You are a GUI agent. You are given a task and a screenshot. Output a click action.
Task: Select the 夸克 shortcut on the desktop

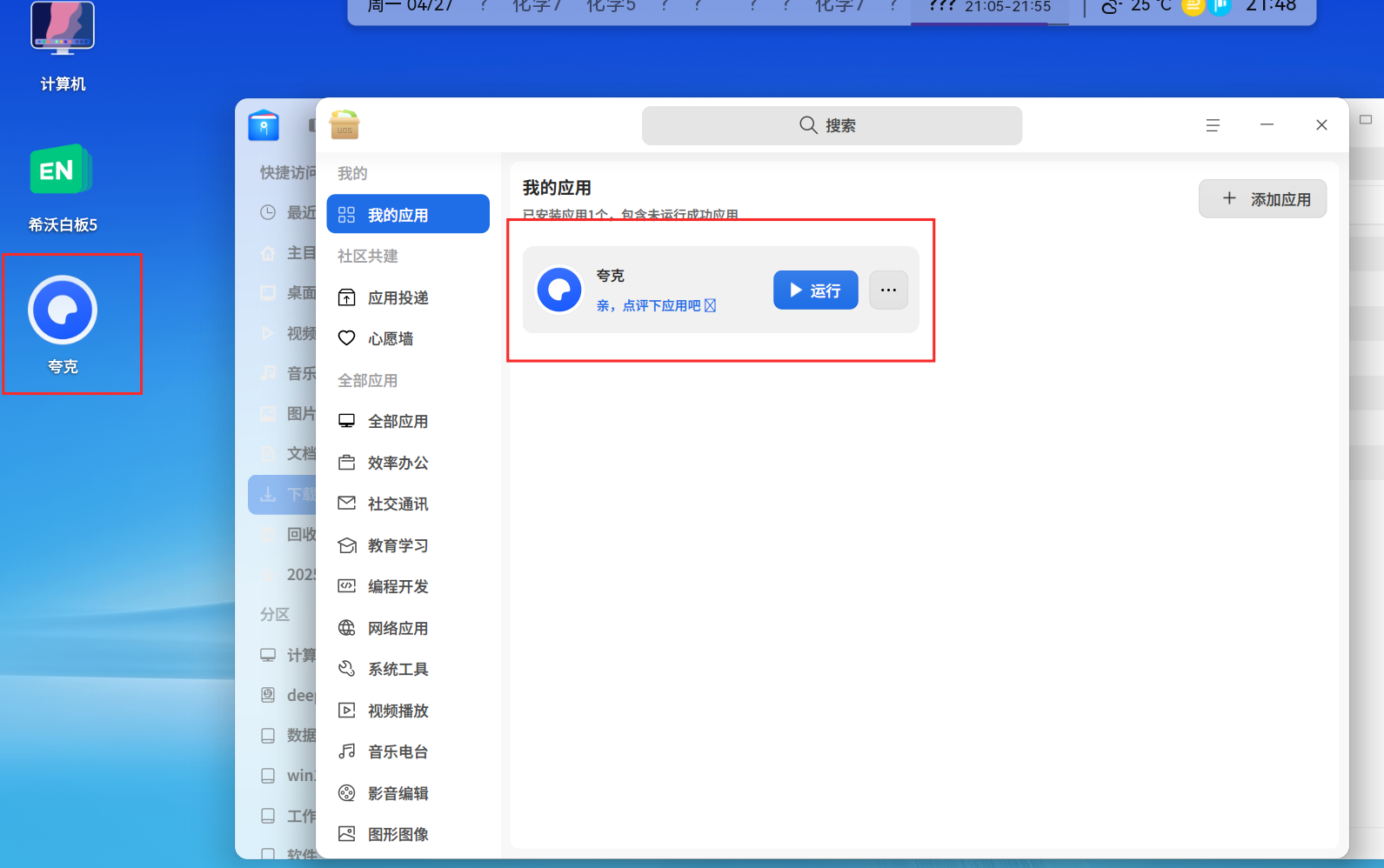pos(63,324)
